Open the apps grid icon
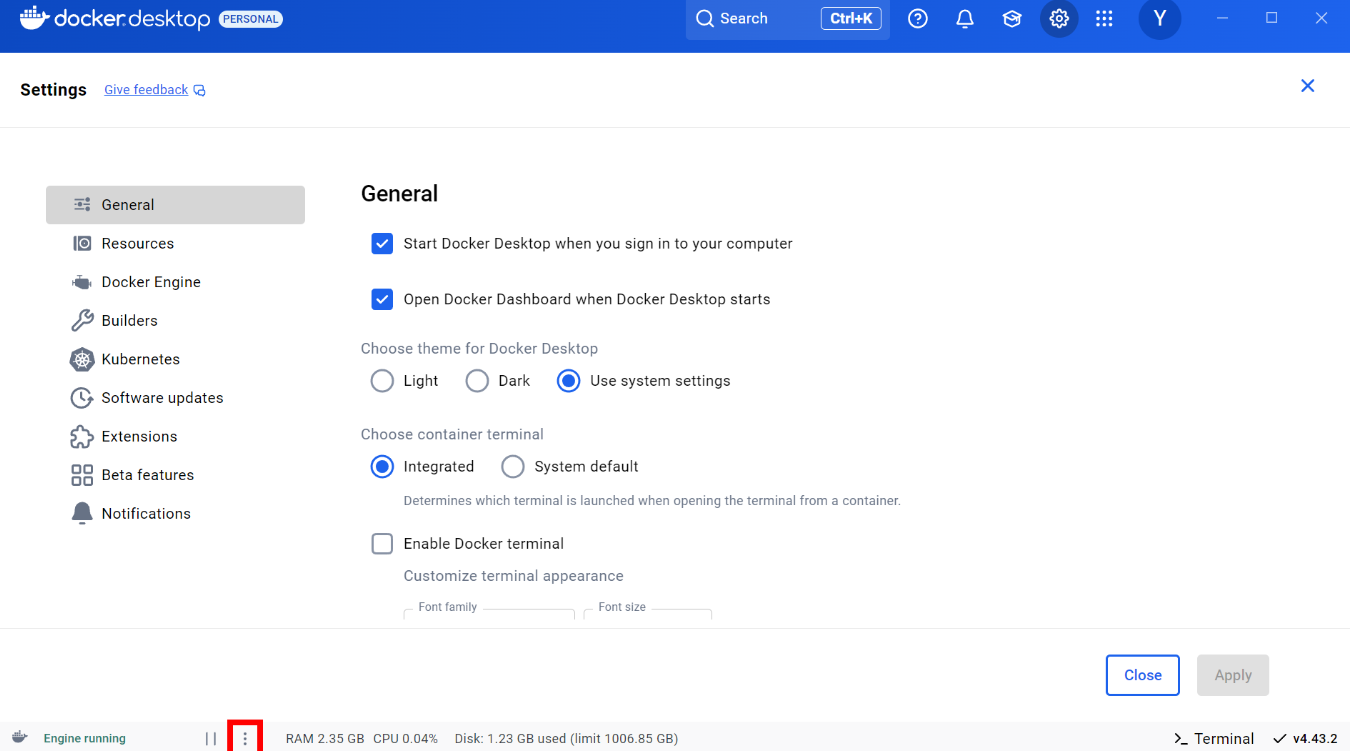 tap(1104, 19)
